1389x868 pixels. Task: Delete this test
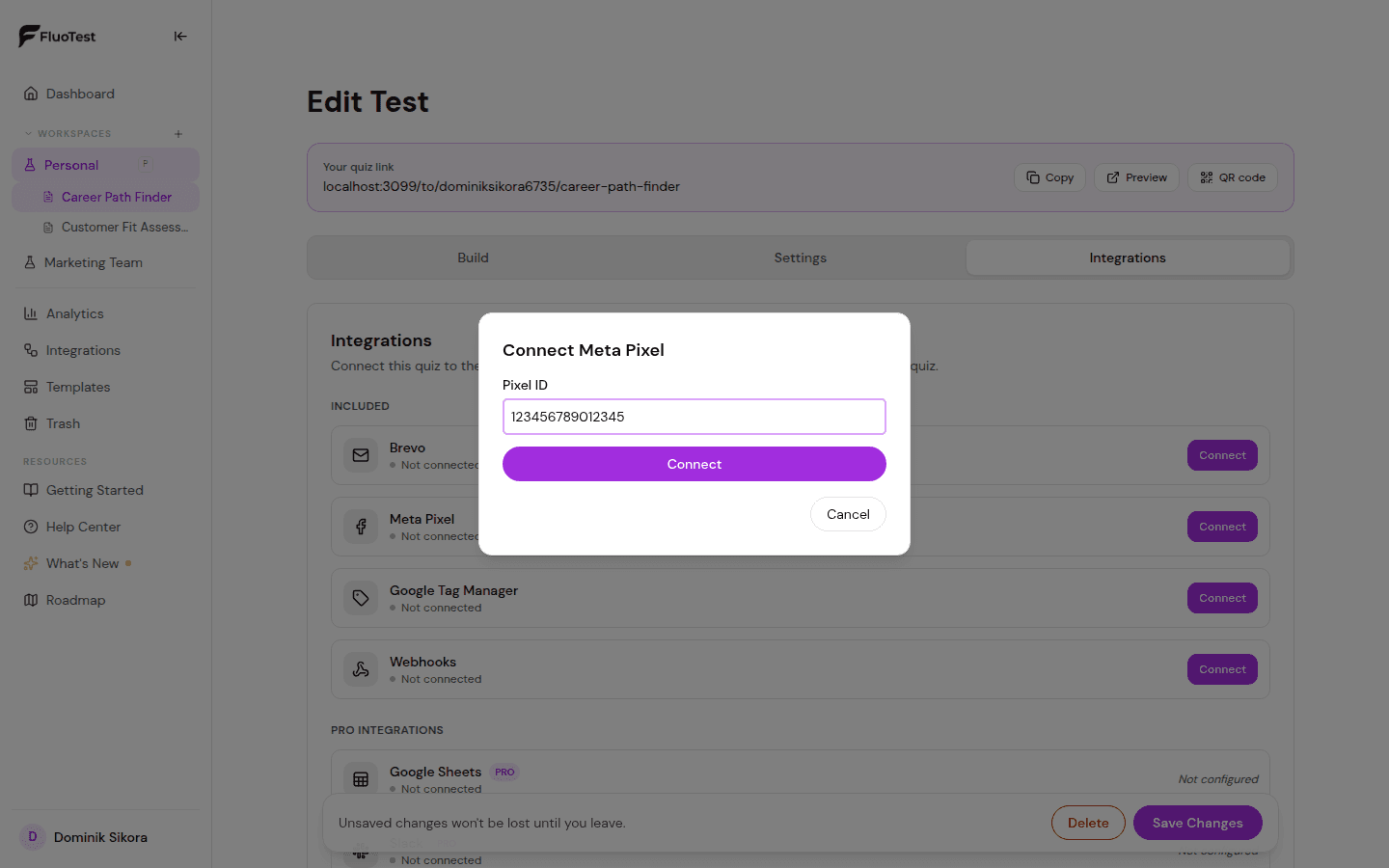[1088, 823]
